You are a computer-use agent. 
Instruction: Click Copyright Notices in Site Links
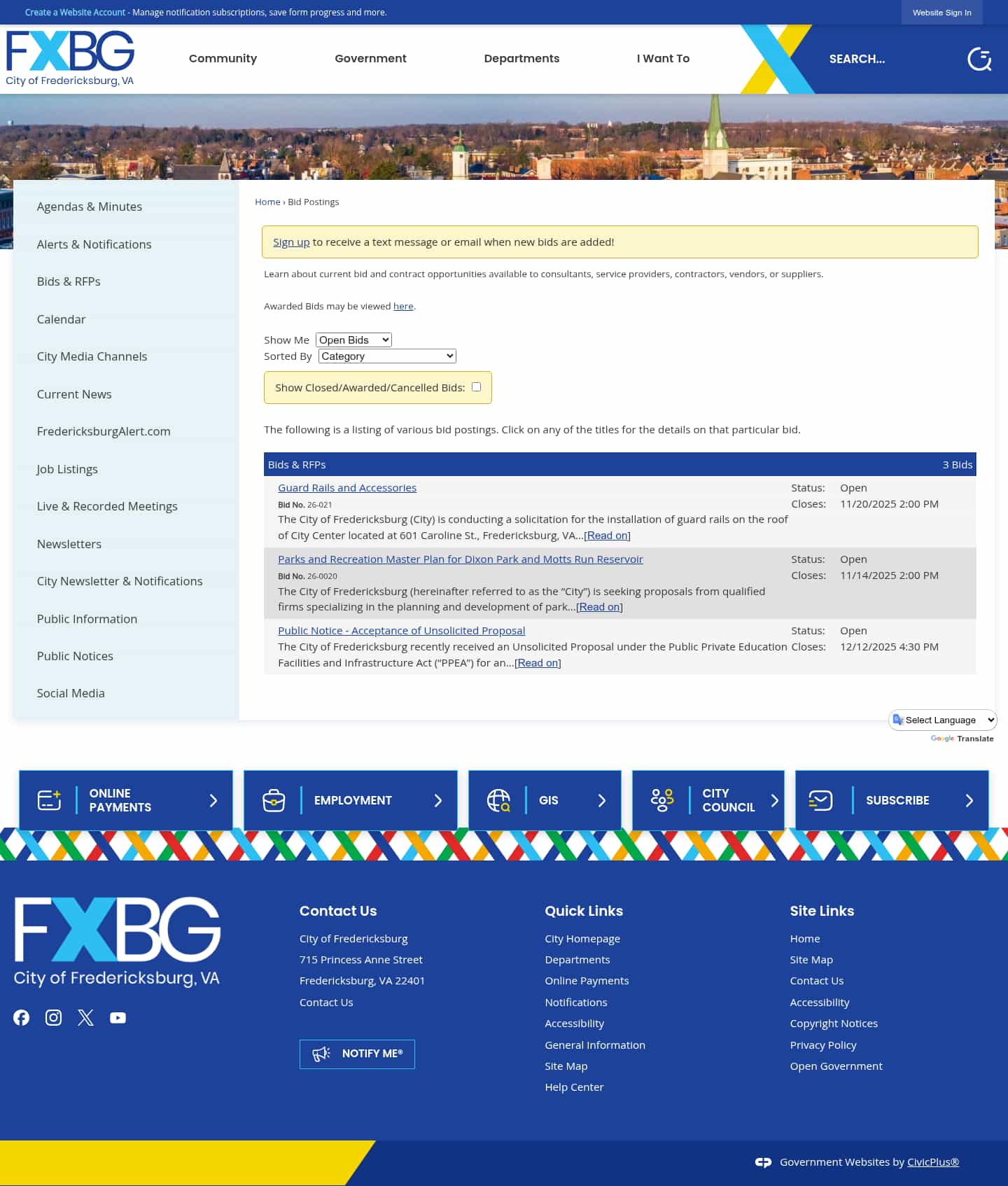click(834, 1024)
